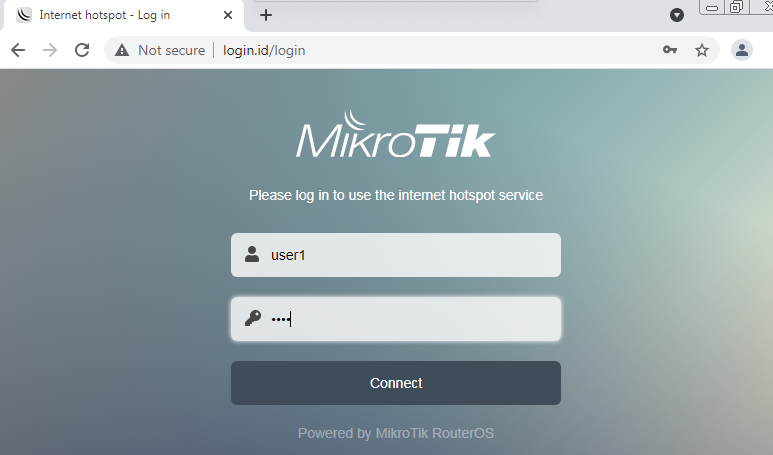Click the key icon in password field
Screen dimensions: 773x455
point(252,318)
